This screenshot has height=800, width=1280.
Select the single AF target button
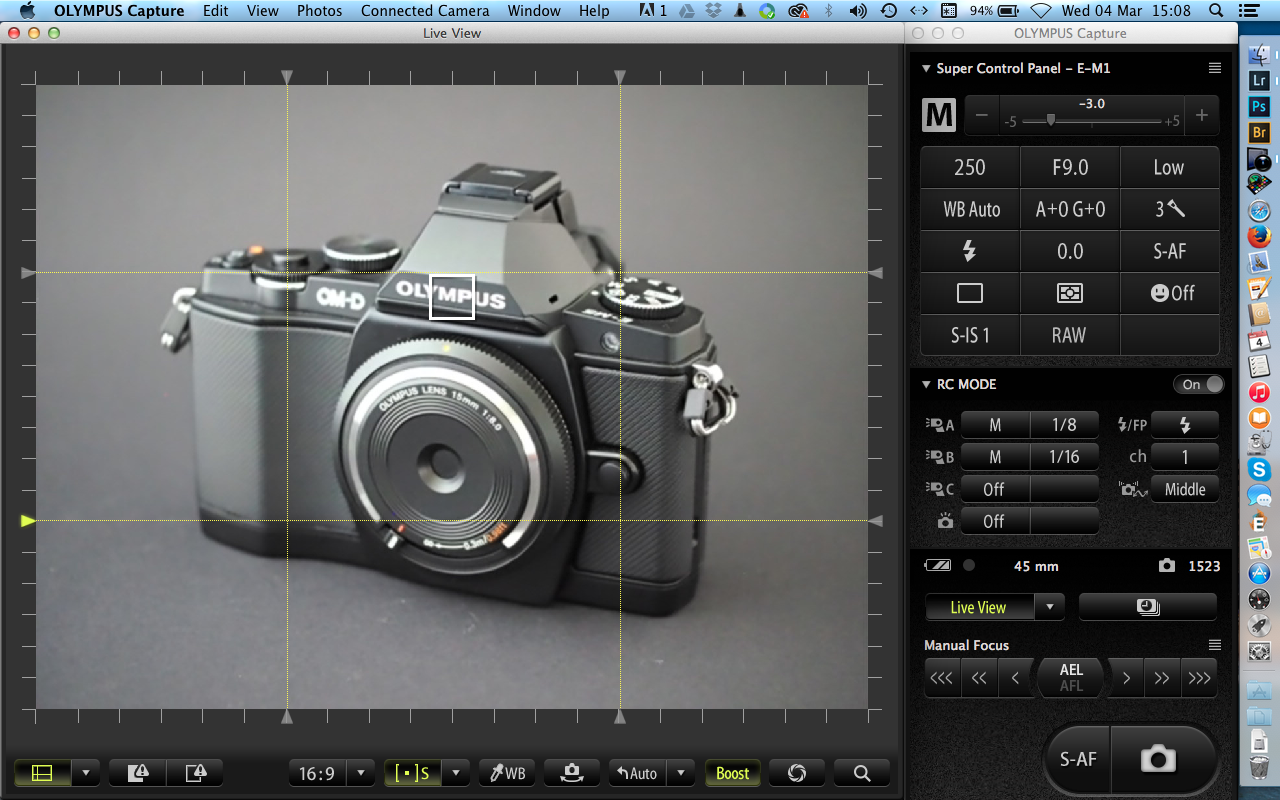(412, 773)
